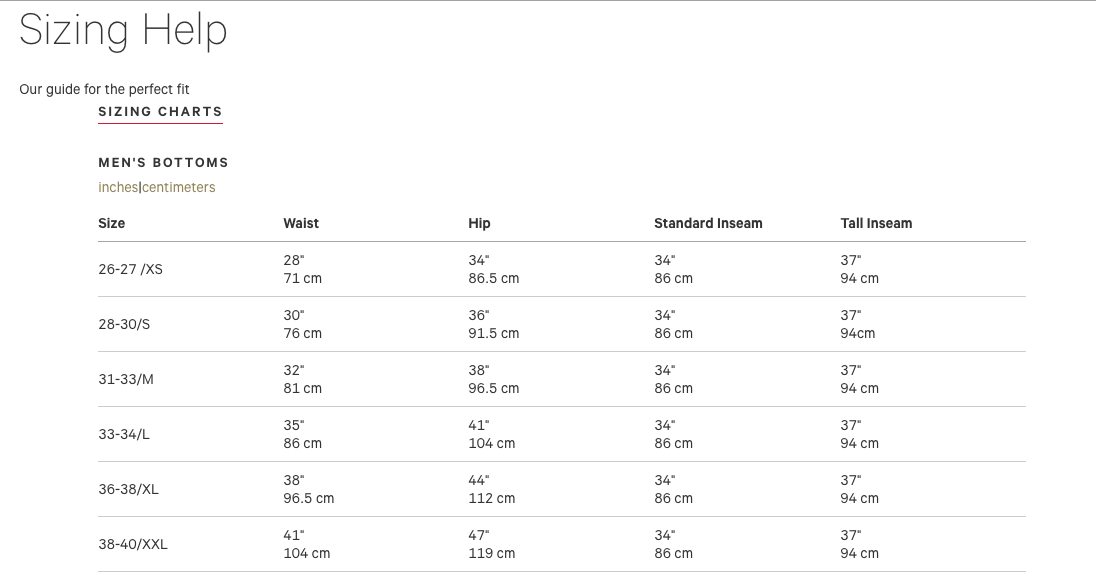Select the 36-38/XL size row
The height and width of the screenshot is (576, 1096).
click(128, 489)
